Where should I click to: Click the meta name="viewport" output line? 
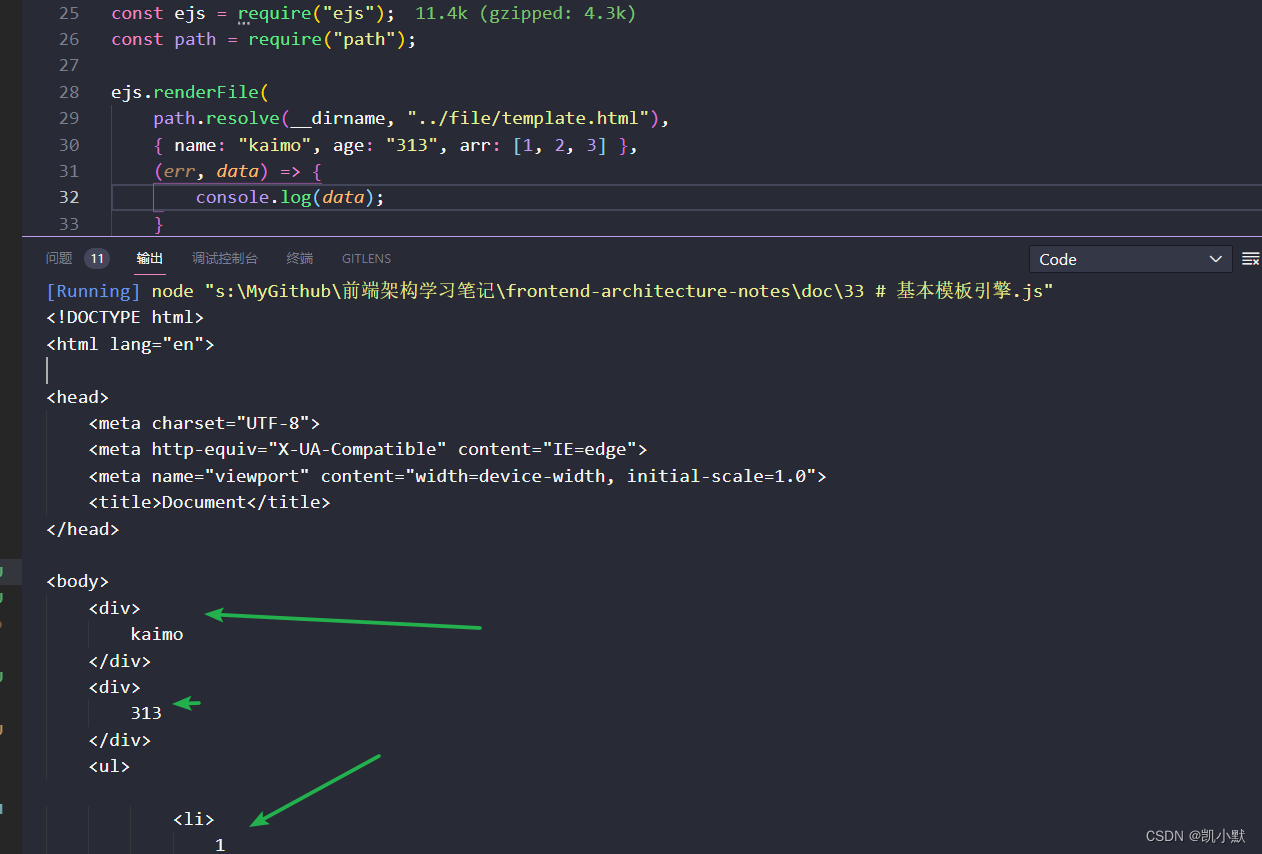(x=457, y=476)
